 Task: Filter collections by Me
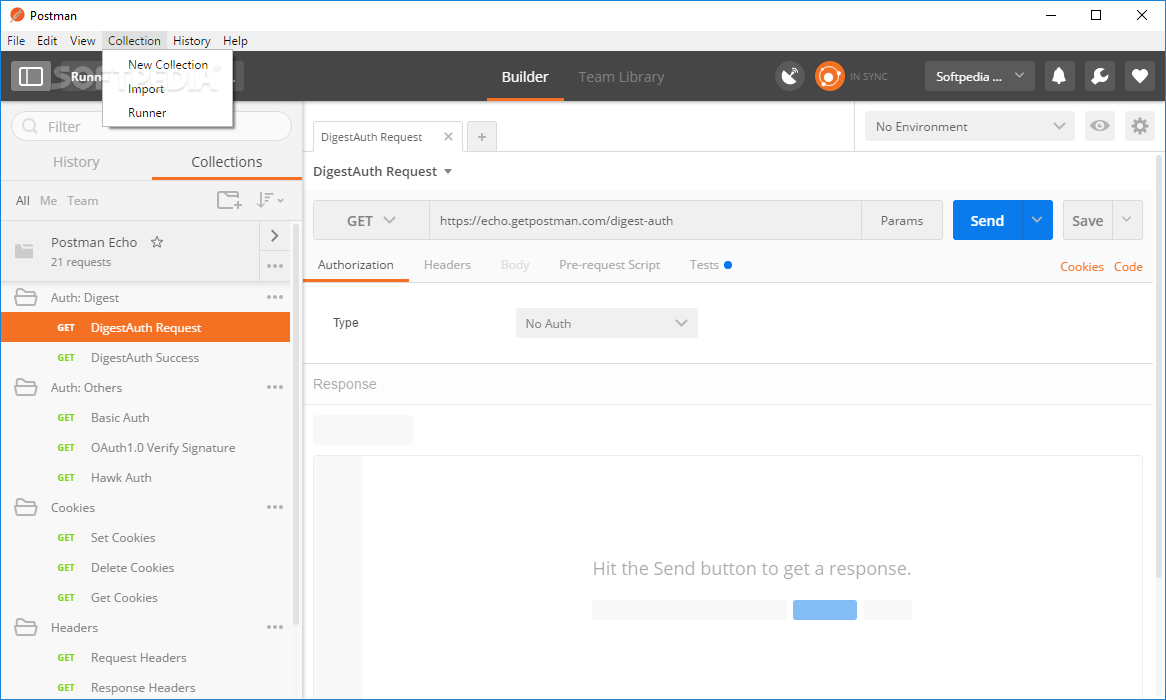coord(48,201)
